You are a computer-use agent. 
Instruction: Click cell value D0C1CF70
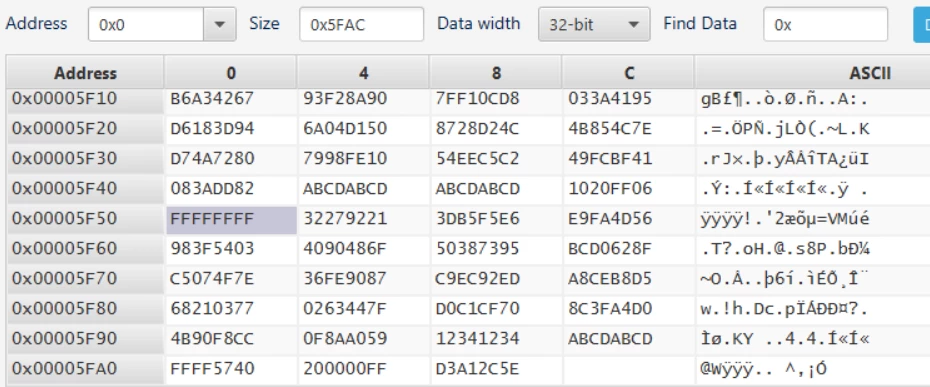point(478,309)
